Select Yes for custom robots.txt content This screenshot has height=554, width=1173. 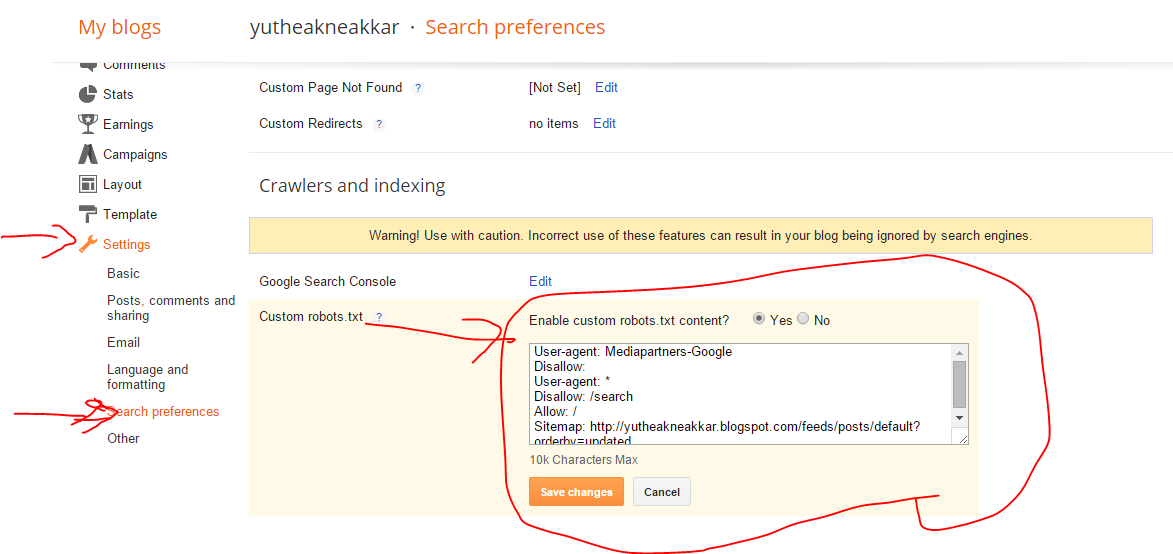(759, 319)
